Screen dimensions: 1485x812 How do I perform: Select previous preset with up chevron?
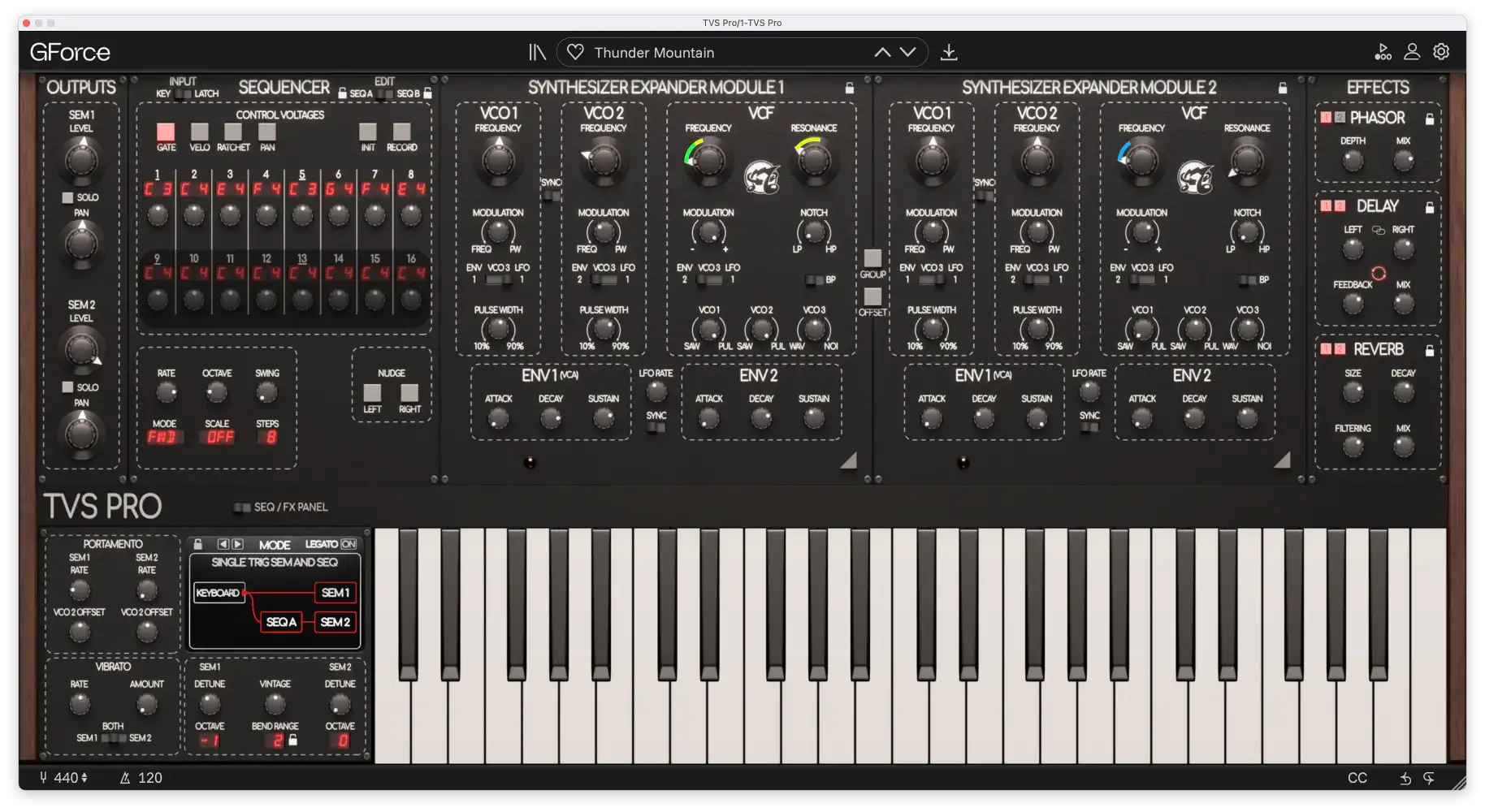click(x=882, y=52)
